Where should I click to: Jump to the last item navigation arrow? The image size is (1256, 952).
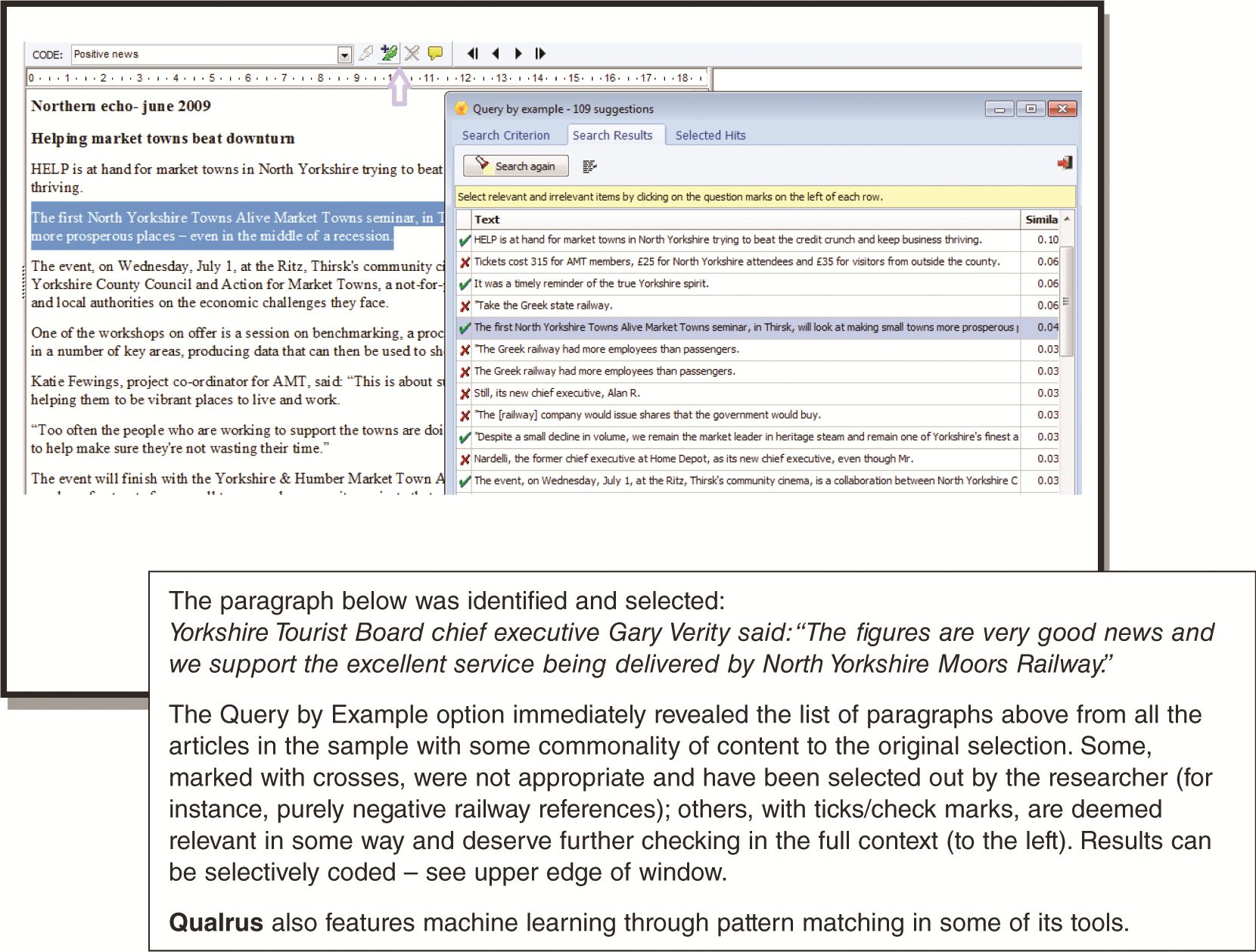click(540, 54)
